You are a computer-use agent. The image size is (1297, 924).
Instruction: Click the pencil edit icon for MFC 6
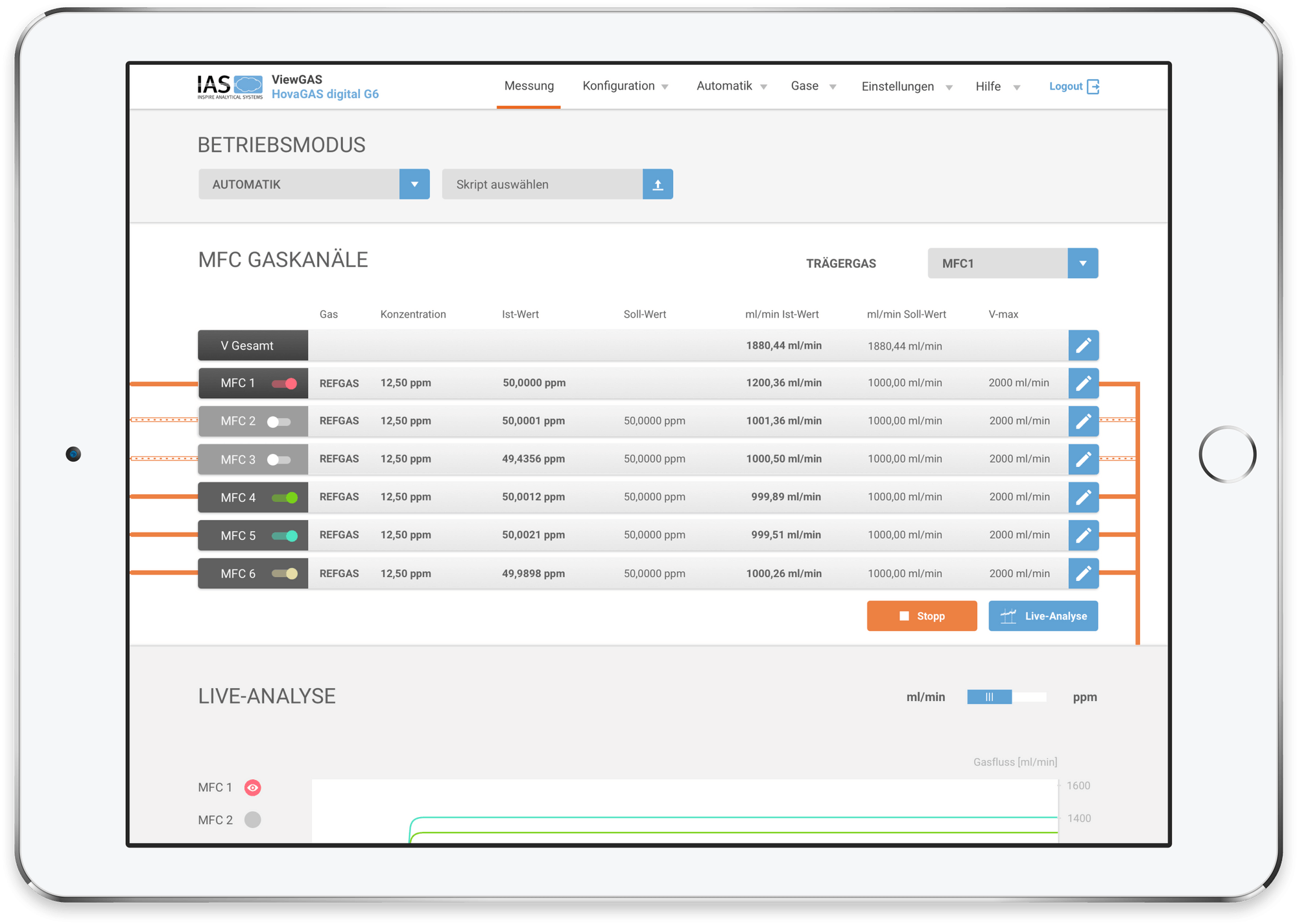pos(1083,574)
